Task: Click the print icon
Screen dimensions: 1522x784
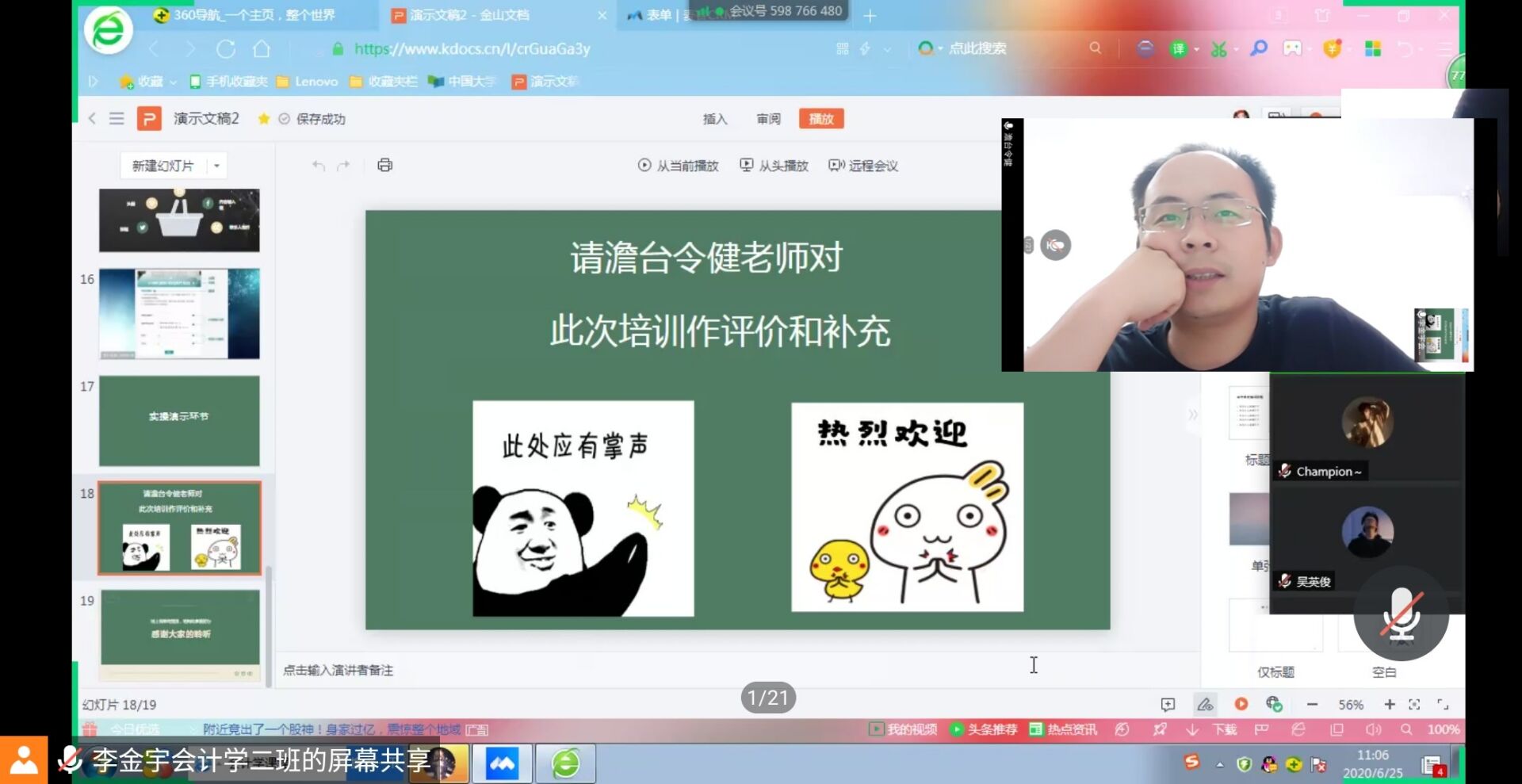Action: tap(385, 165)
